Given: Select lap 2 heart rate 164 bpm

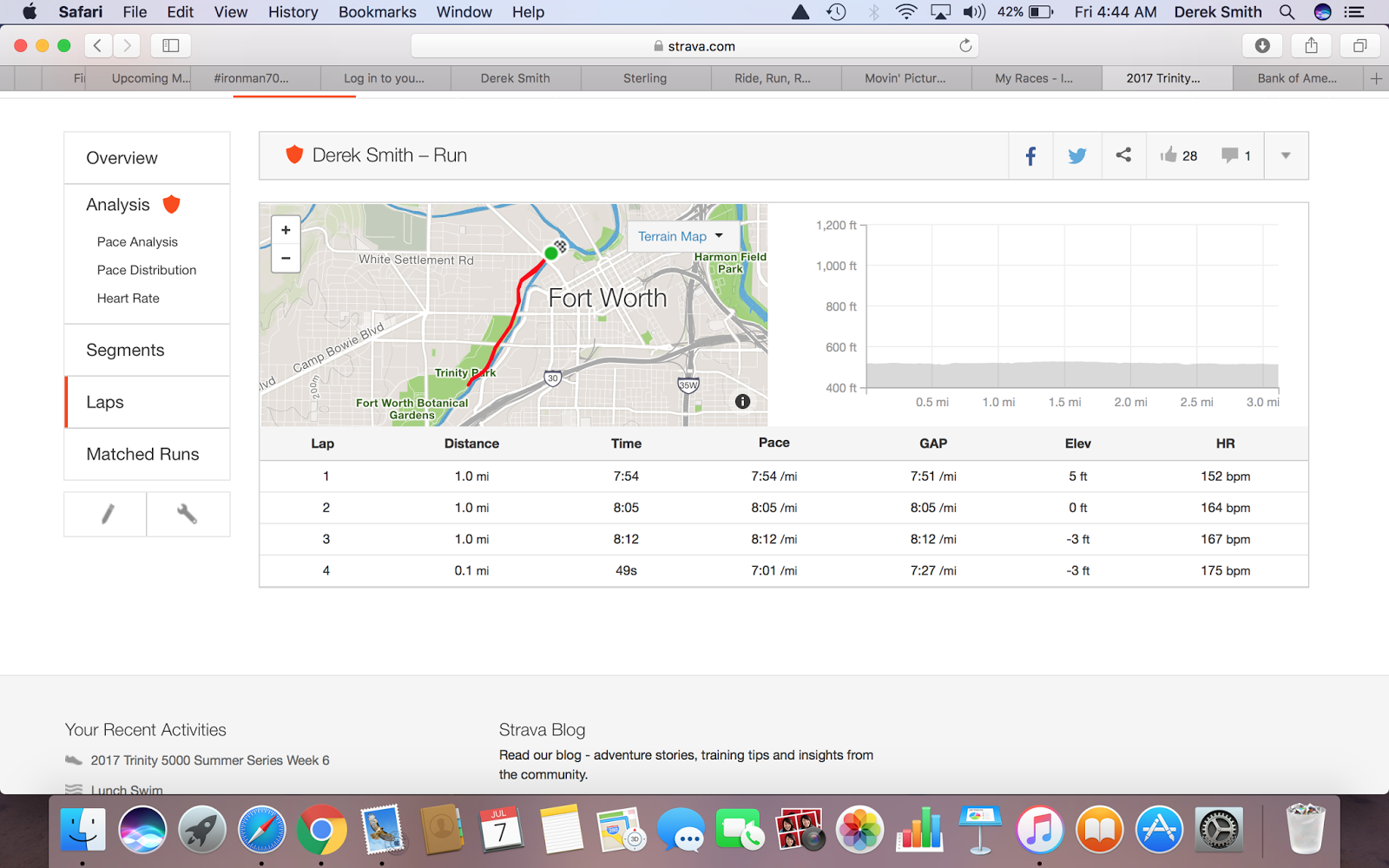Looking at the screenshot, I should click(x=1225, y=508).
